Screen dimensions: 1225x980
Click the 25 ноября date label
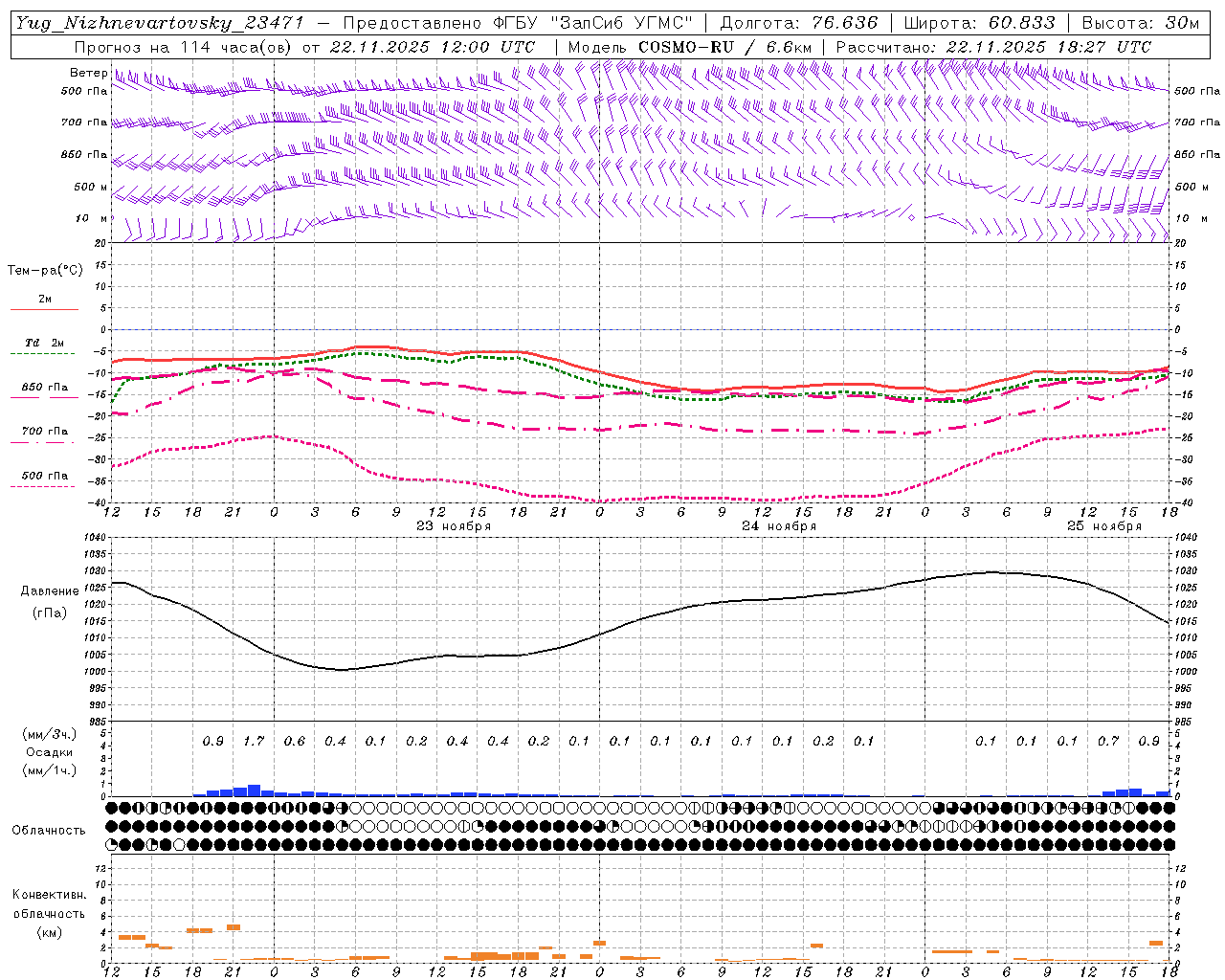point(1104,526)
